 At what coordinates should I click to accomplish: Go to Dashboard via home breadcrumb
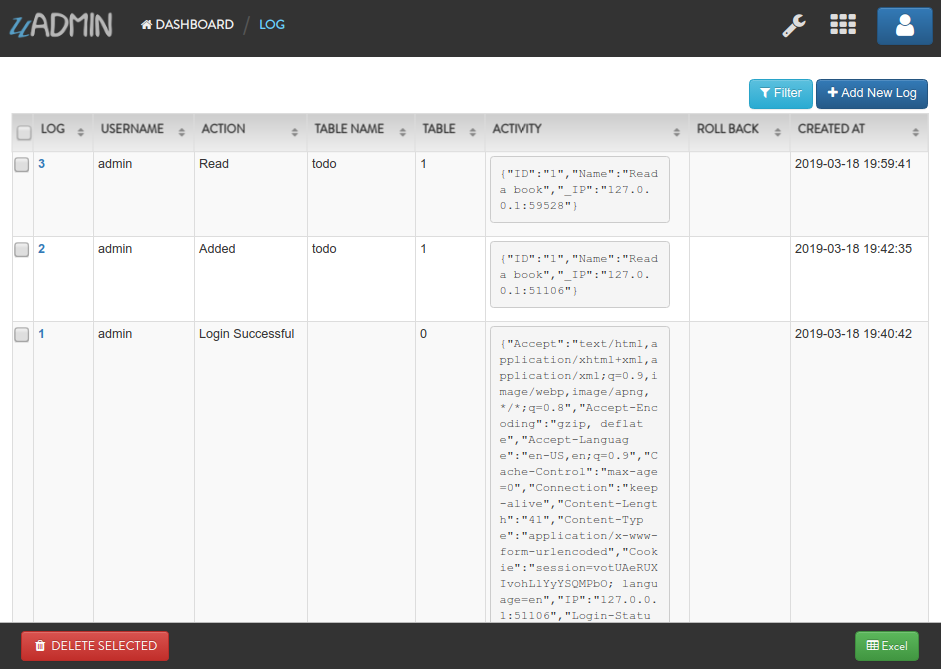pos(187,25)
